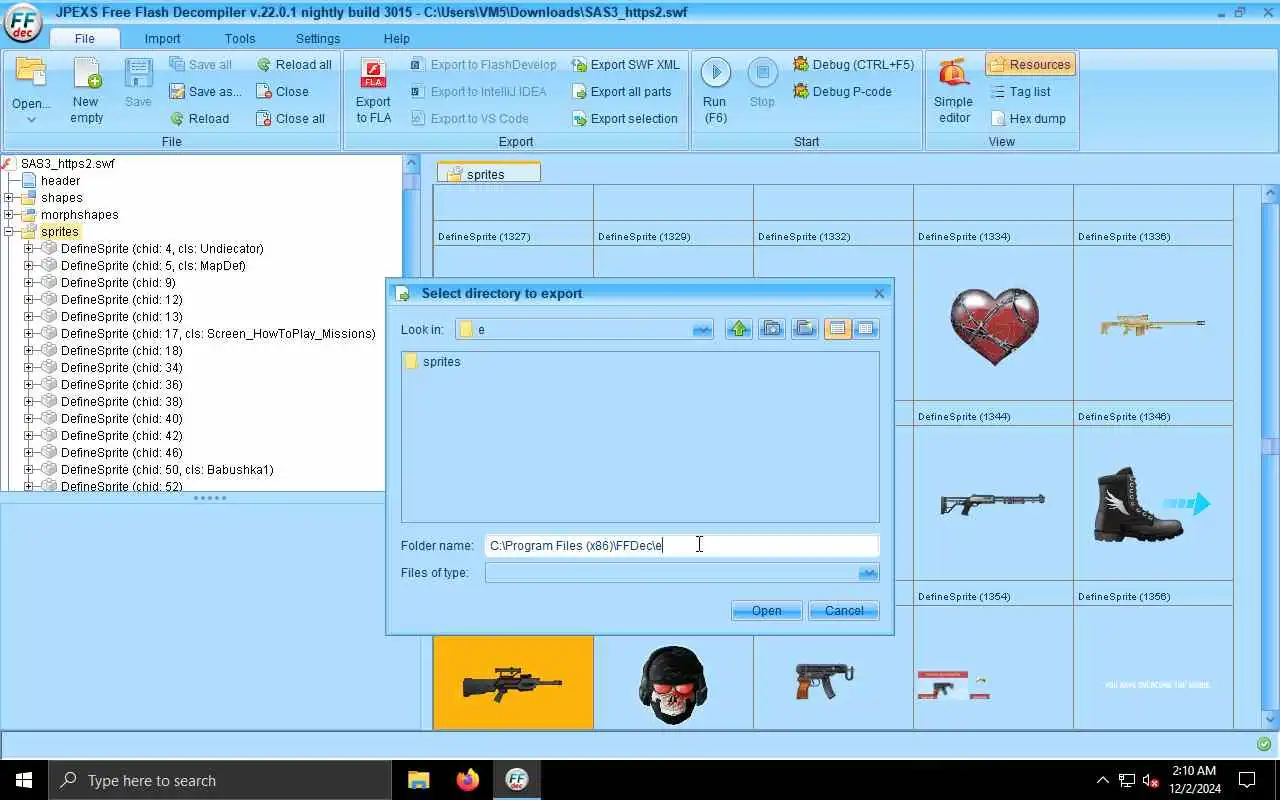Open the Settings ribbon tab
The image size is (1280, 800).
pyautogui.click(x=318, y=38)
